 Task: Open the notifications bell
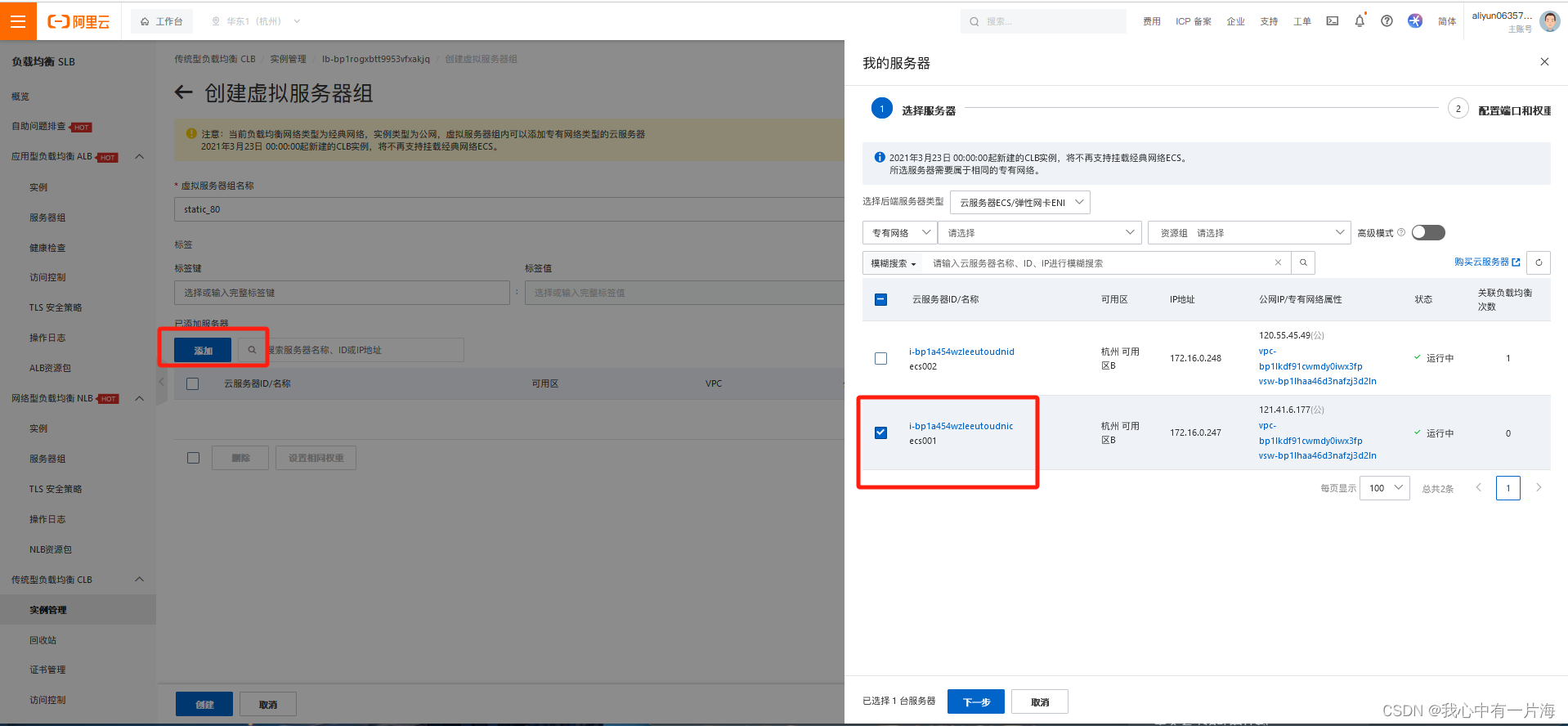1360,21
